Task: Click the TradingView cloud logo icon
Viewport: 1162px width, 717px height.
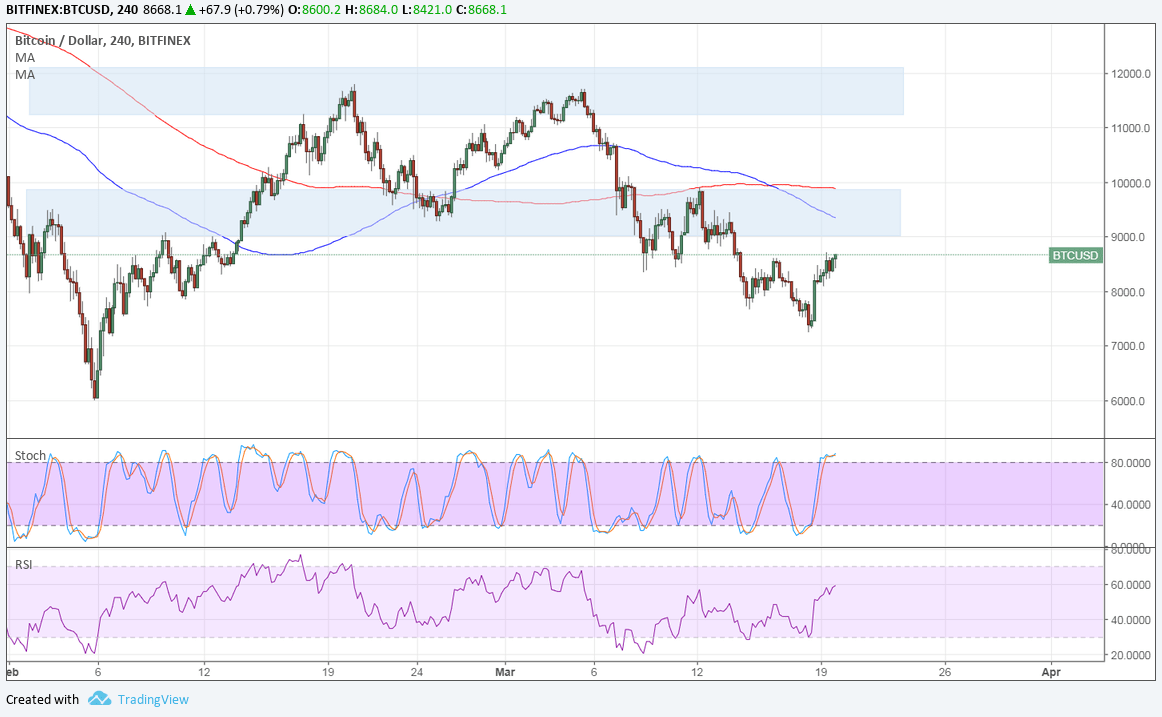Action: (x=98, y=699)
